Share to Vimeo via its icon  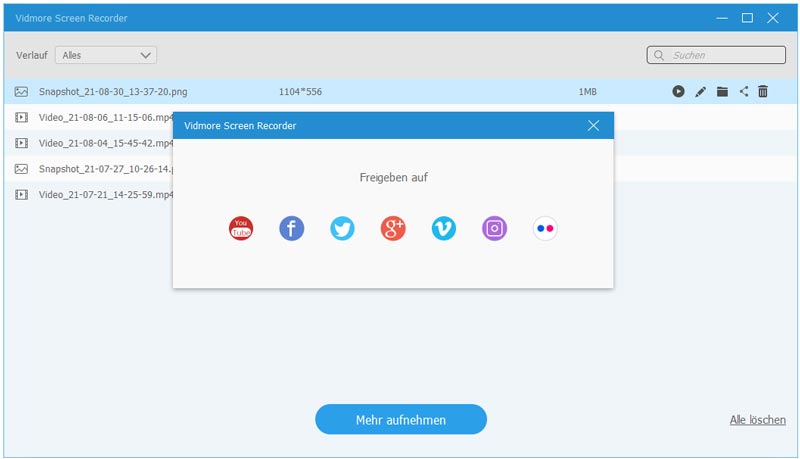444,229
